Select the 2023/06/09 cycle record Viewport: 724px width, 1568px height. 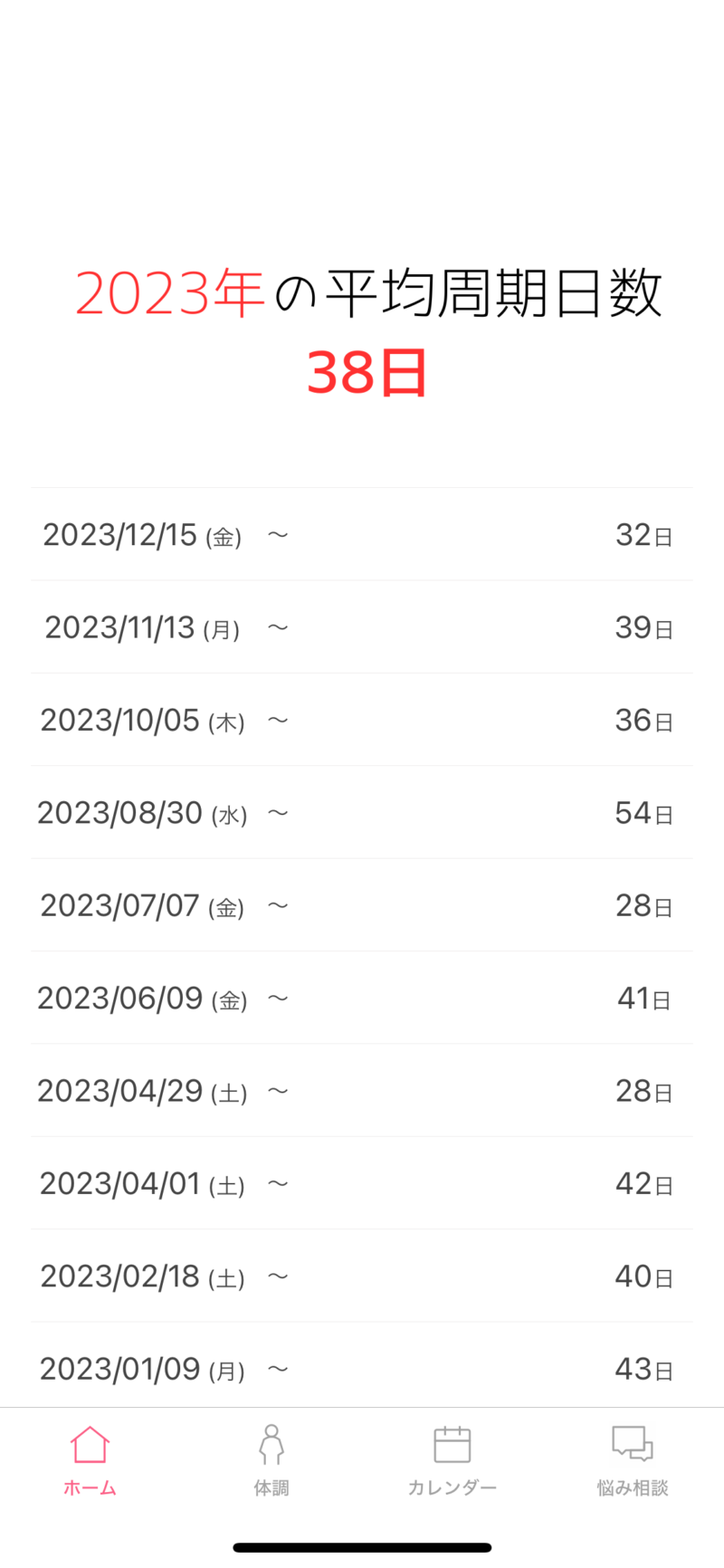(362, 999)
